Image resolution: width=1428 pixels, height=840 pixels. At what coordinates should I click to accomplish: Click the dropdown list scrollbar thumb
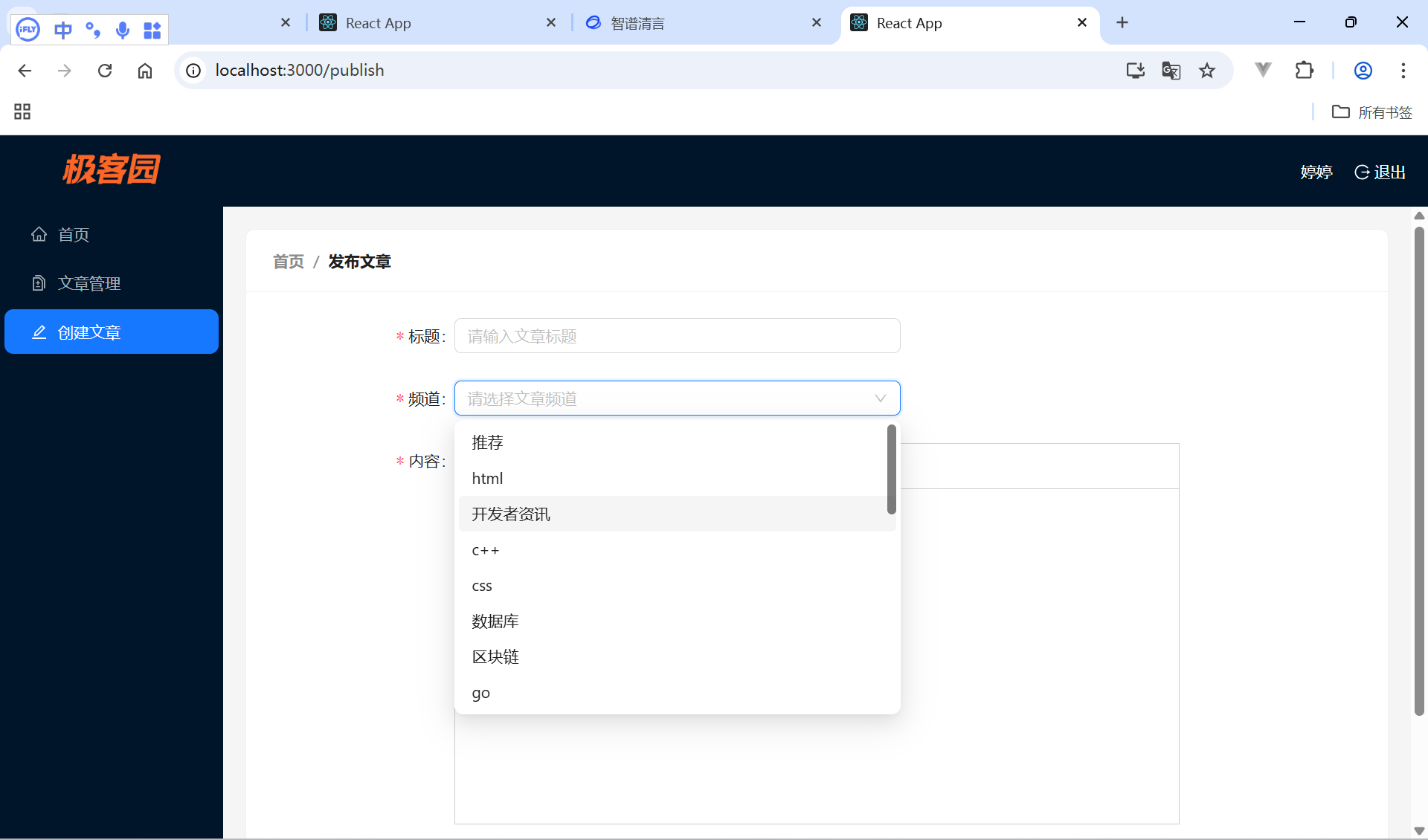pyautogui.click(x=891, y=469)
